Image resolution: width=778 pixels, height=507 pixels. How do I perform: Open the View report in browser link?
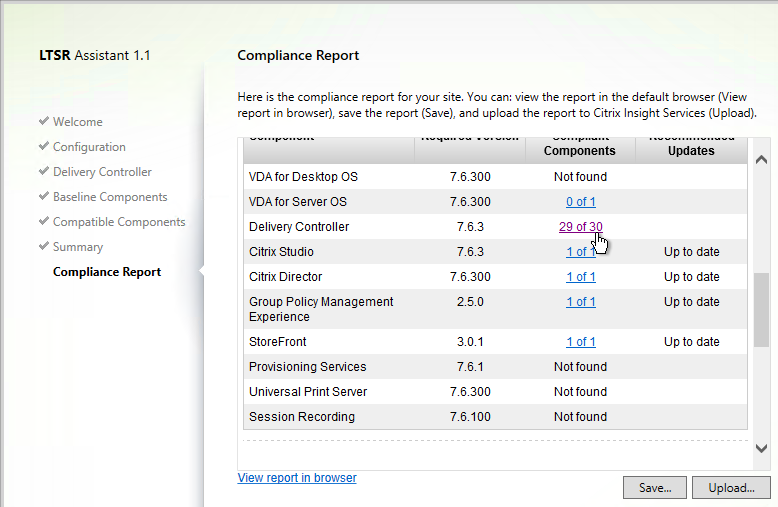[x=297, y=478]
